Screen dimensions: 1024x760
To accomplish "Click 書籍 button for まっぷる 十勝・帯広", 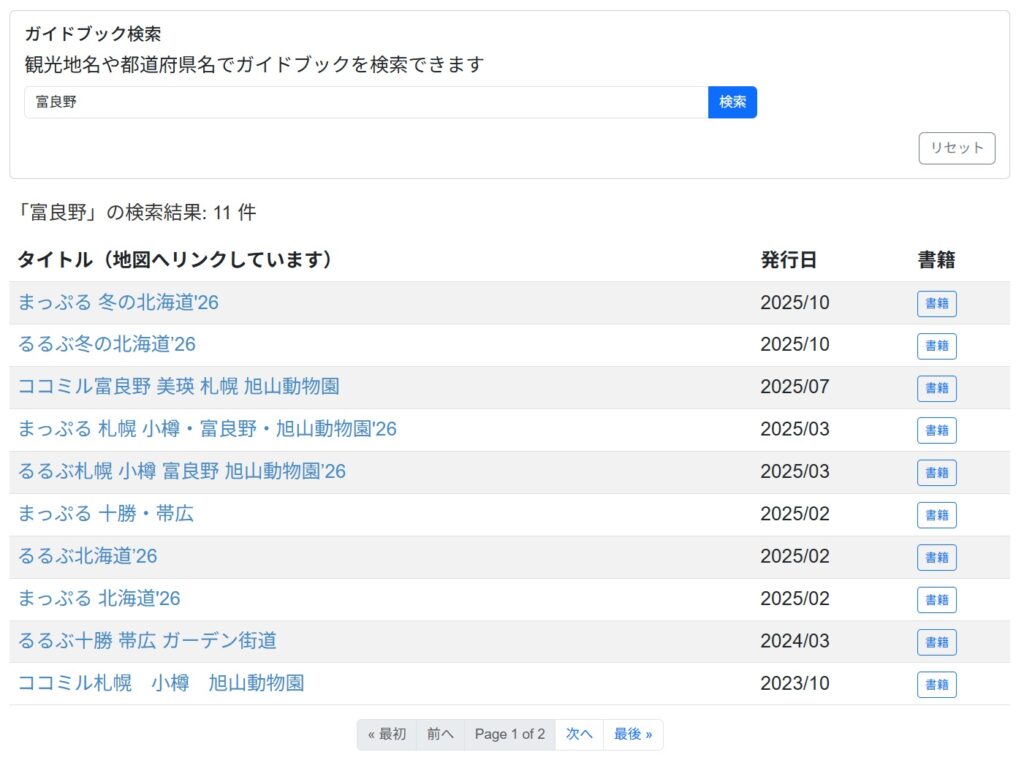I will (x=936, y=515).
